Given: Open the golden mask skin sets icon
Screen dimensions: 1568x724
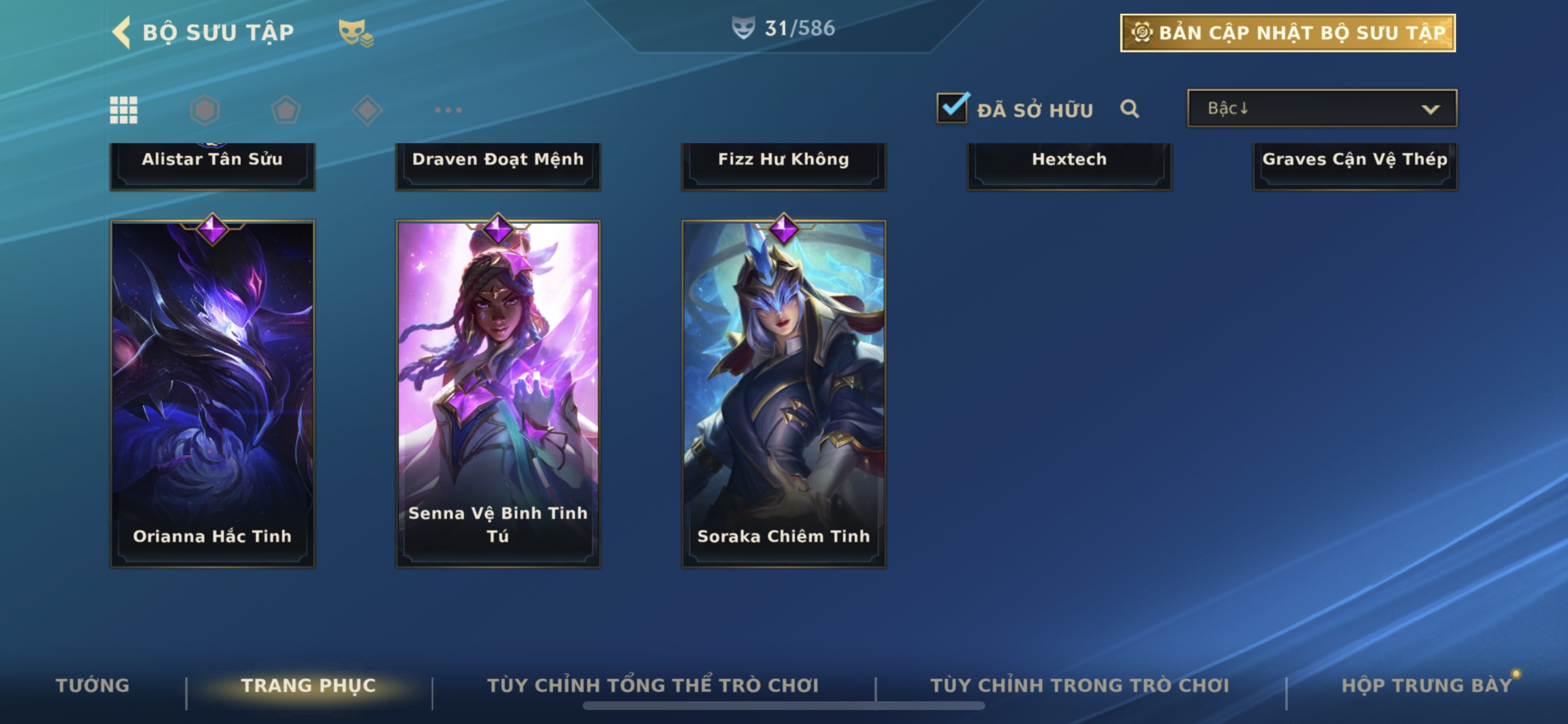Looking at the screenshot, I should [356, 33].
